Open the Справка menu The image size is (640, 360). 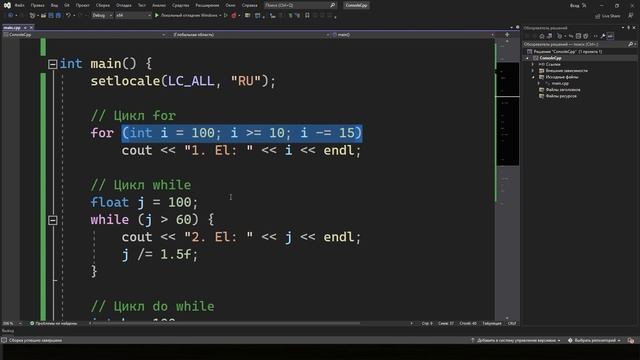(249, 5)
